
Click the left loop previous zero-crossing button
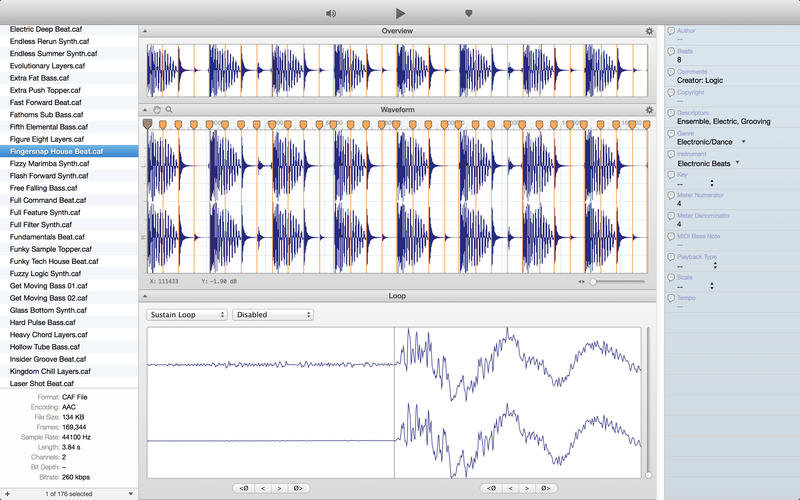[x=244, y=488]
